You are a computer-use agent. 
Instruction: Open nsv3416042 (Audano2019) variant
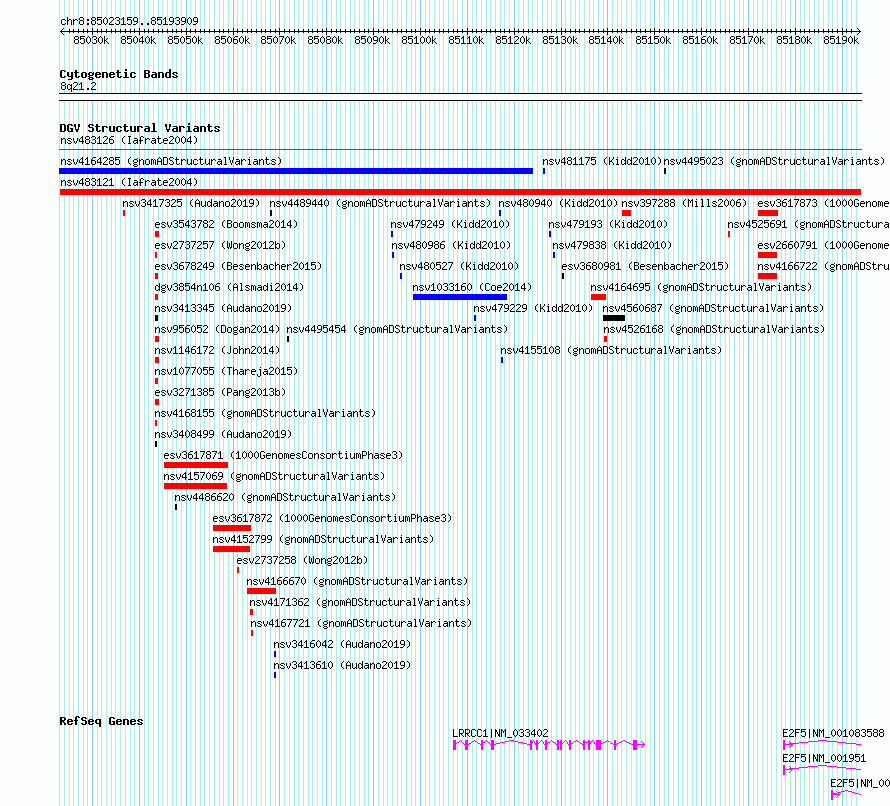(x=342, y=644)
